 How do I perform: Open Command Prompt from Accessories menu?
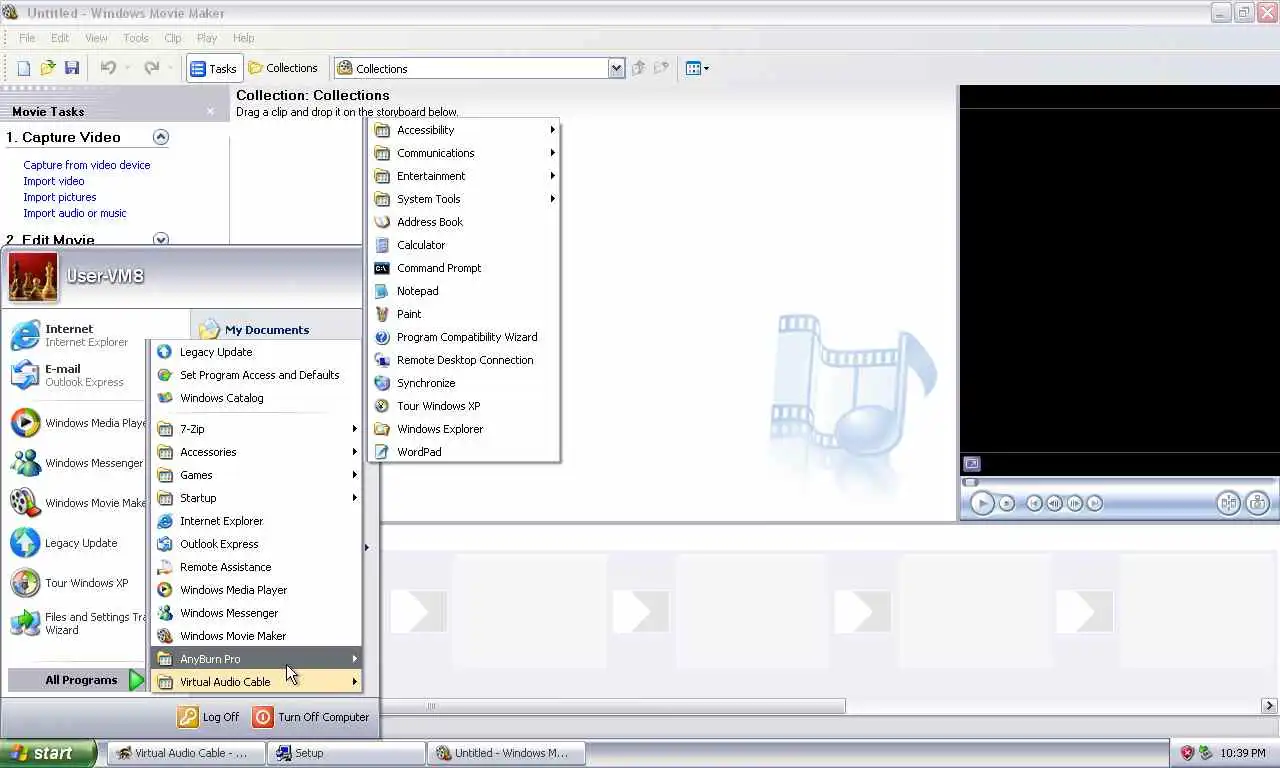[464, 268]
